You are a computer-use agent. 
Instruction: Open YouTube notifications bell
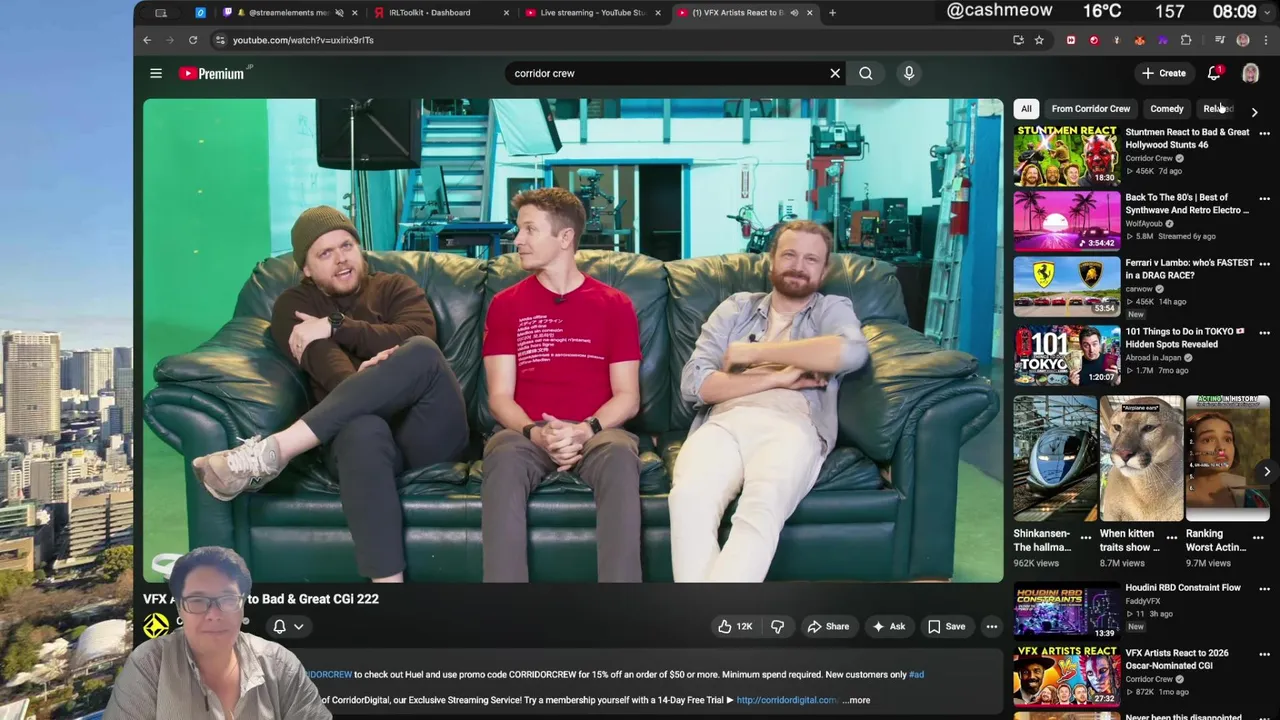[1214, 73]
